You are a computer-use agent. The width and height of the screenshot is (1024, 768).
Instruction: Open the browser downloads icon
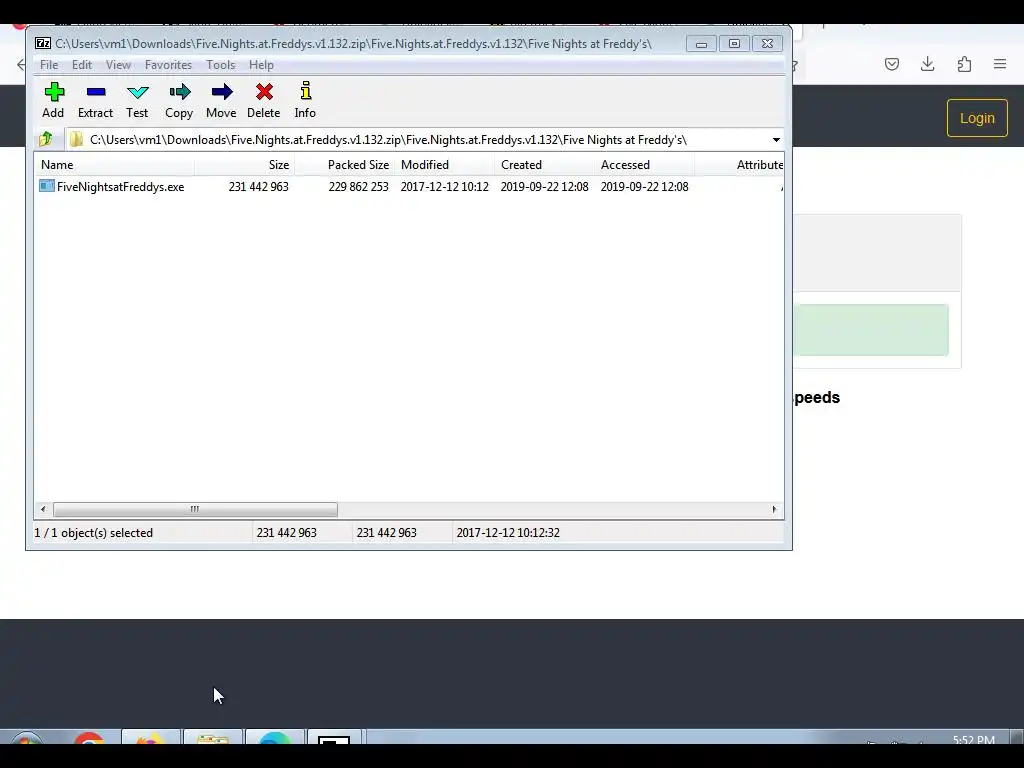[x=927, y=64]
